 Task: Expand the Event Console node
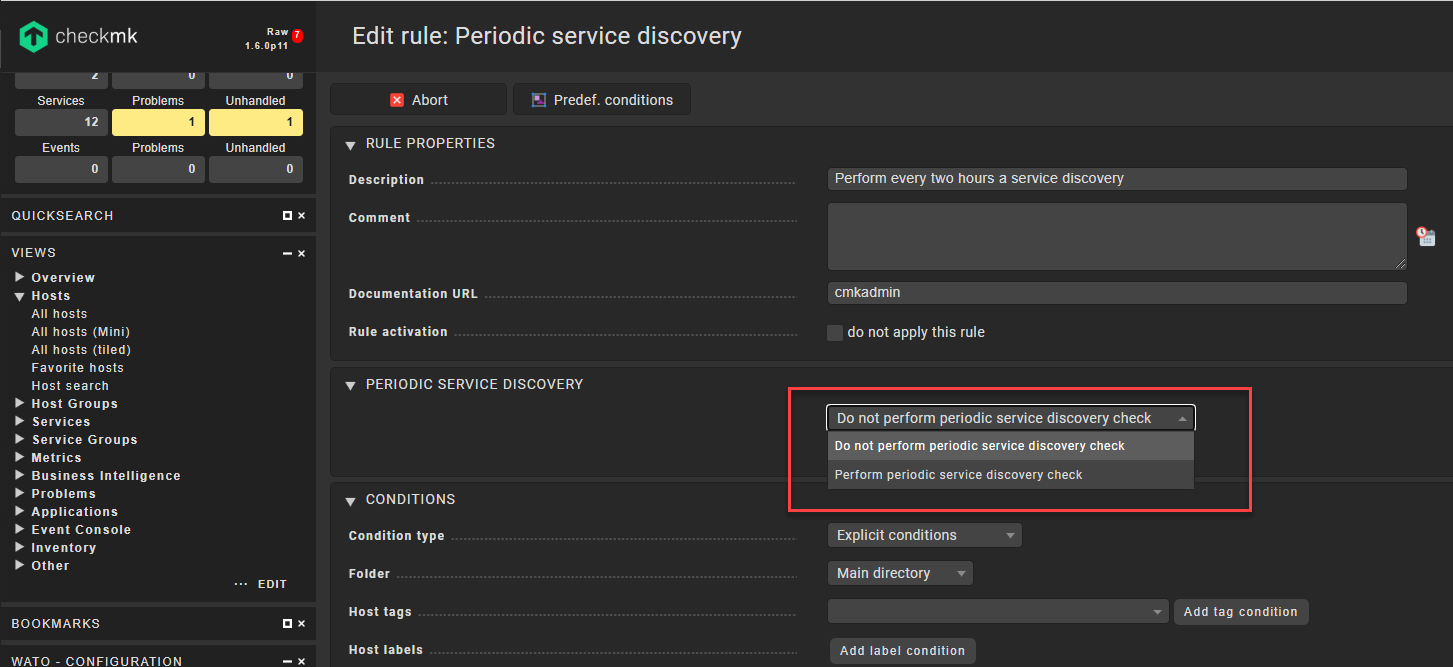pyautogui.click(x=19, y=529)
